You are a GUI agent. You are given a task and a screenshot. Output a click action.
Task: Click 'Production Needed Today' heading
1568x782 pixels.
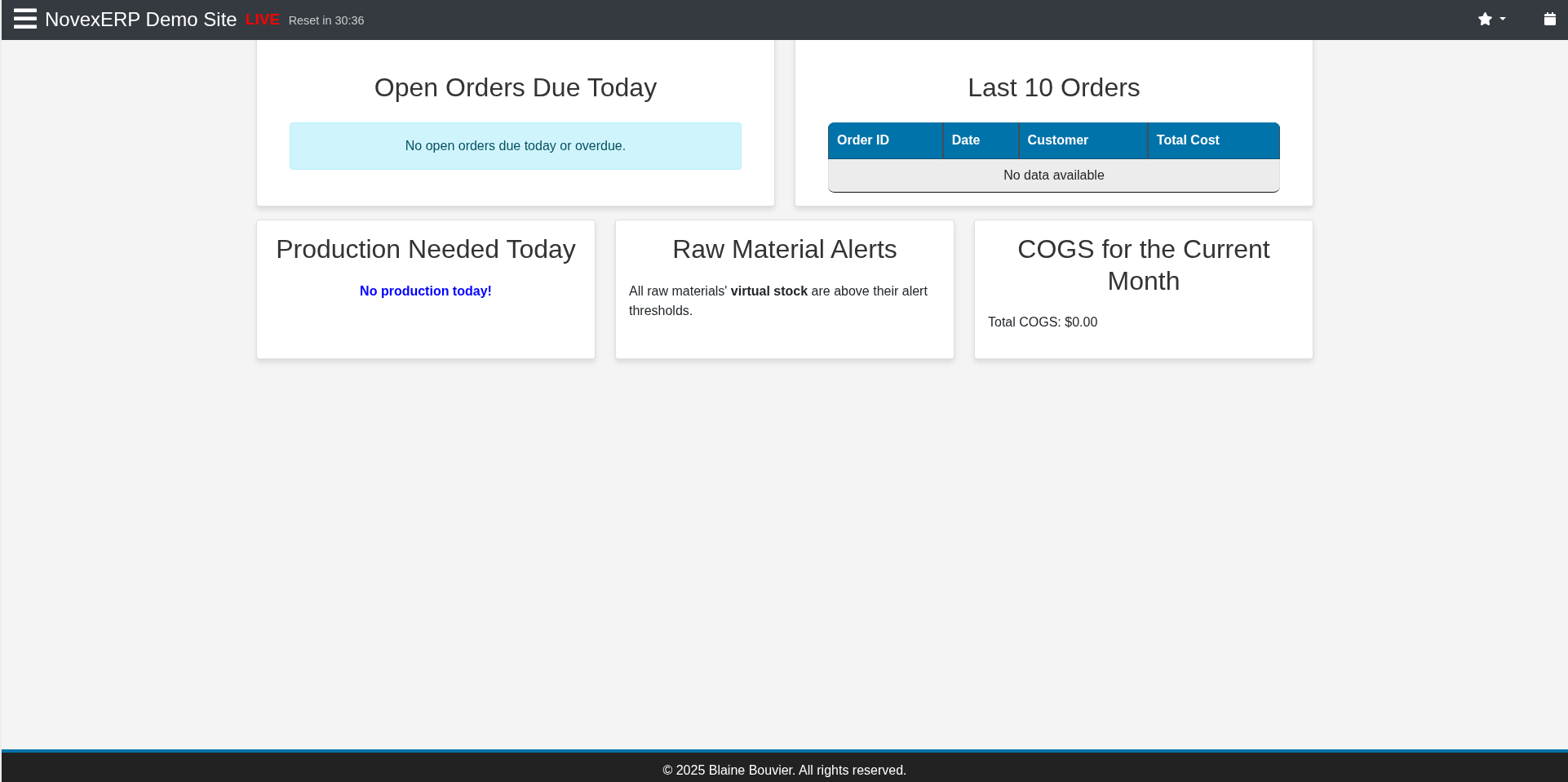click(426, 249)
